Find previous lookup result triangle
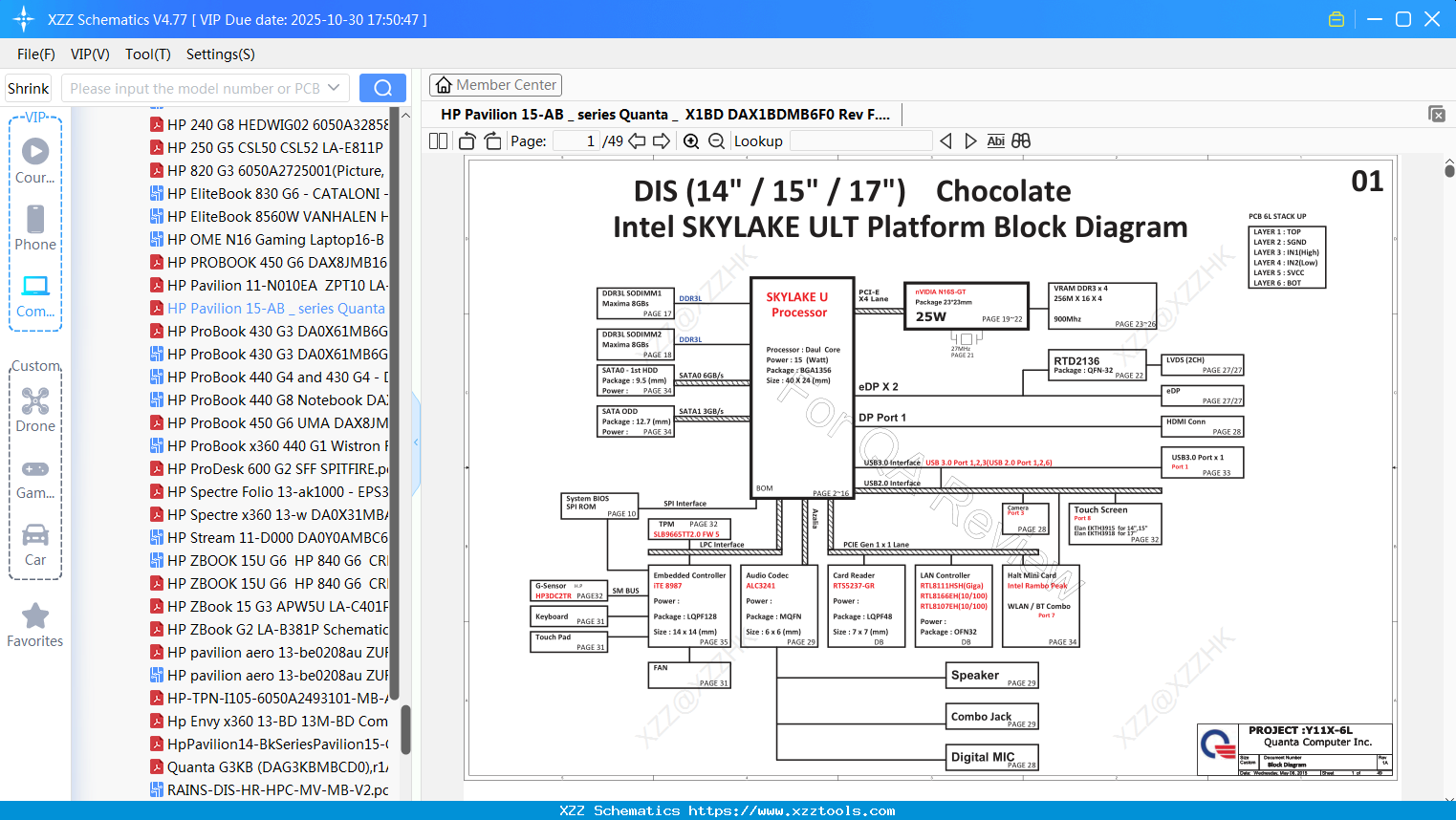Viewport: 1456px width, 820px height. [x=945, y=140]
